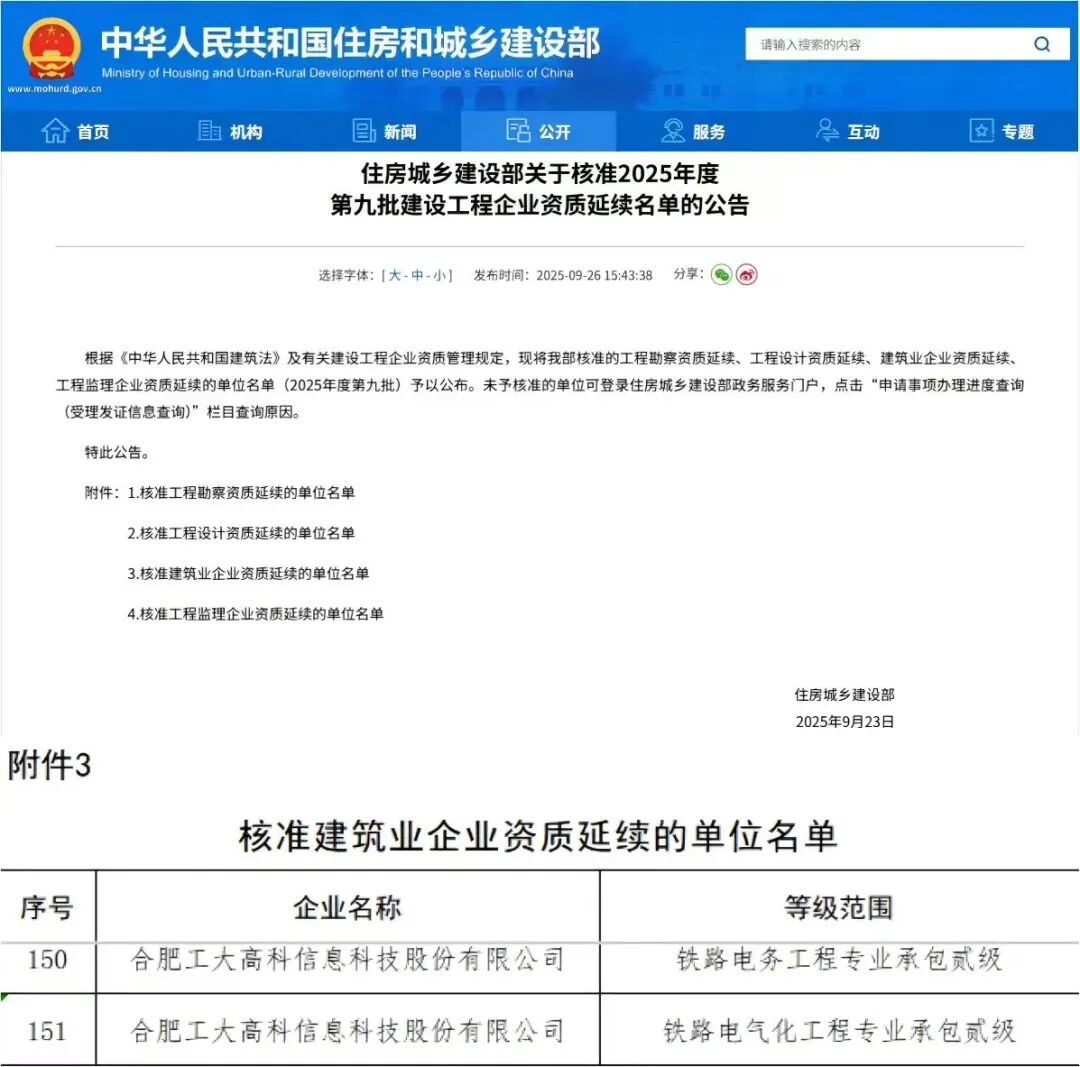Image resolution: width=1080 pixels, height=1067 pixels.
Task: Click the newspaper icon beside 新闻
Action: [364, 130]
